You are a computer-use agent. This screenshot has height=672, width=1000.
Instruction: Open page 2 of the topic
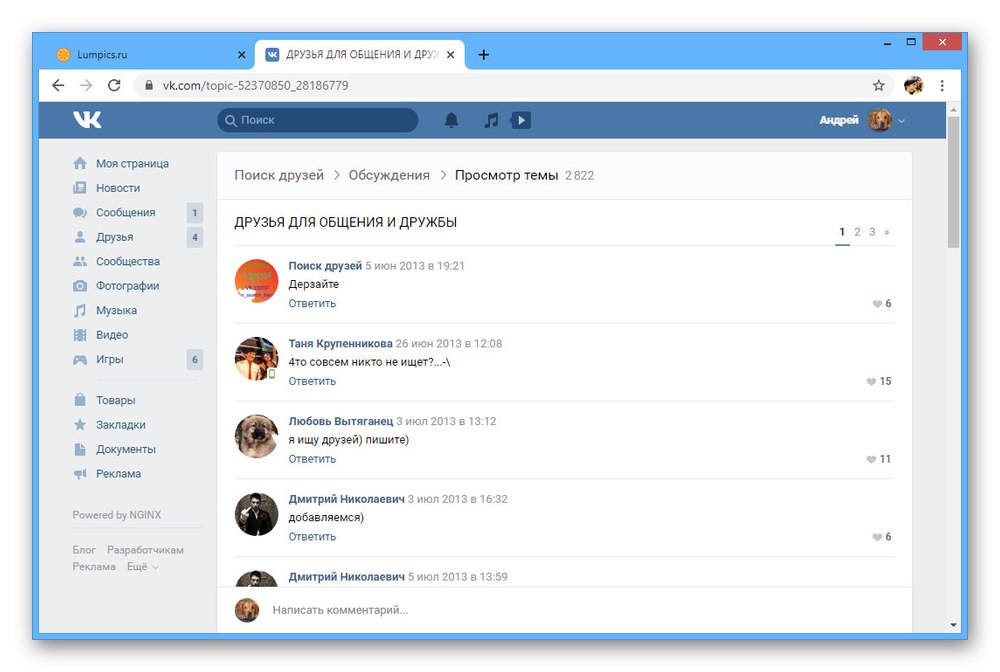pyautogui.click(x=857, y=231)
